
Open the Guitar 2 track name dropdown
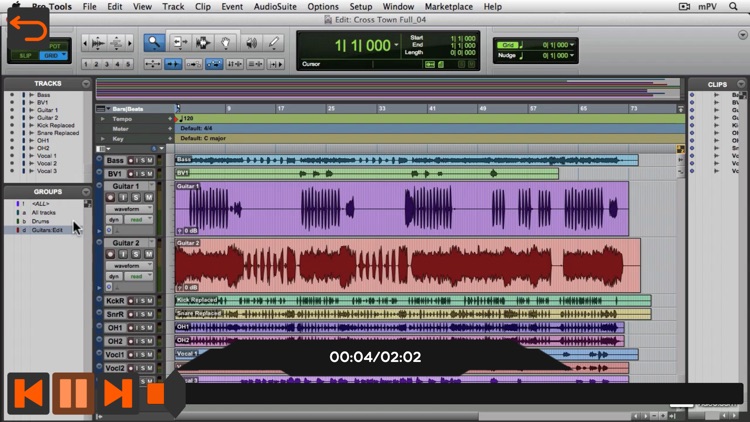click(152, 242)
